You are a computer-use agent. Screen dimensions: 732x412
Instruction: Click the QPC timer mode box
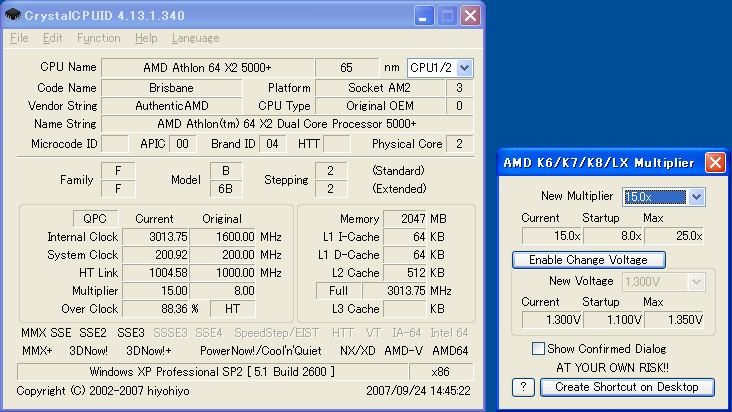tap(96, 218)
